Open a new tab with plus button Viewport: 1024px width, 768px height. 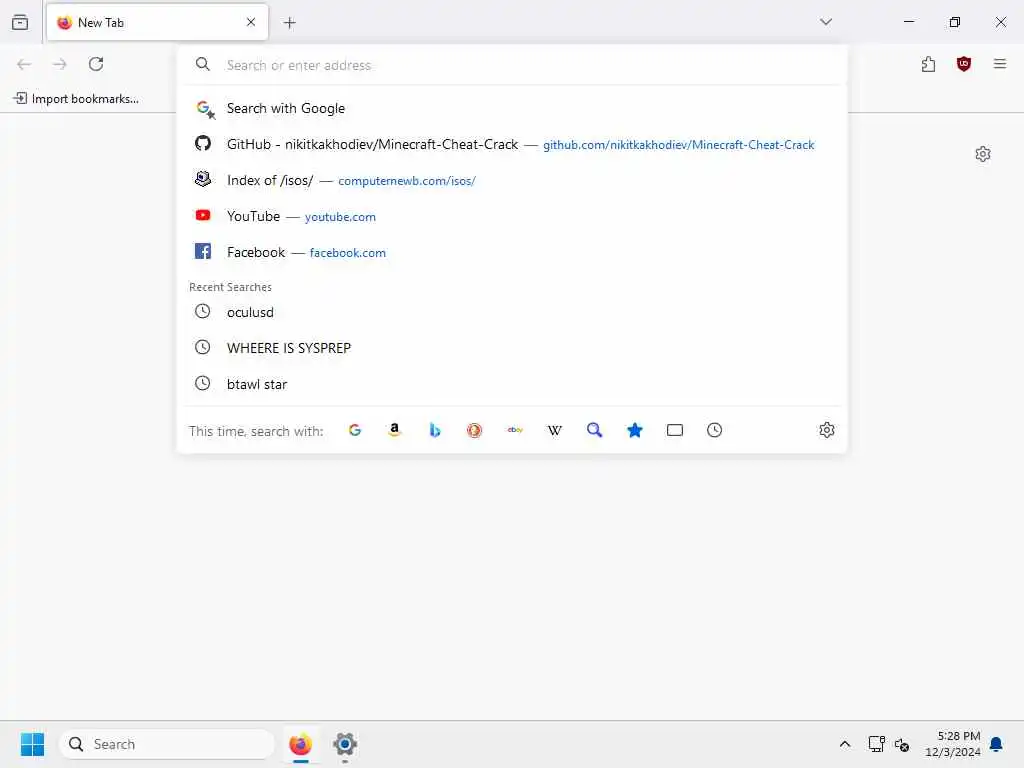tap(289, 23)
